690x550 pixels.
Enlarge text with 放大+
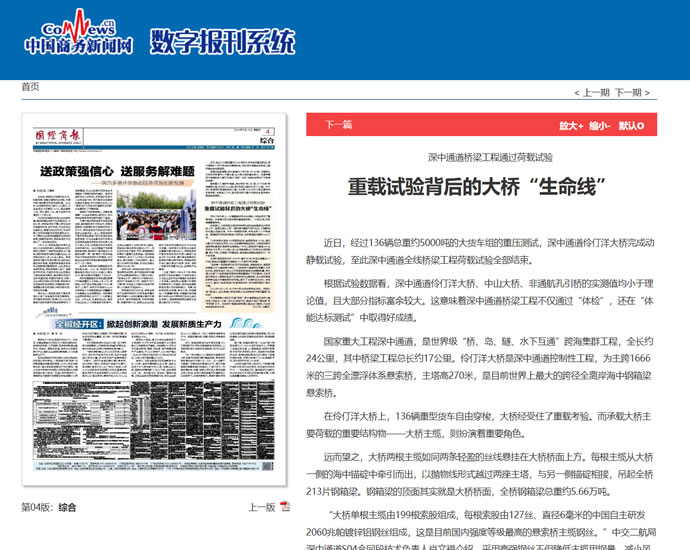coord(570,126)
